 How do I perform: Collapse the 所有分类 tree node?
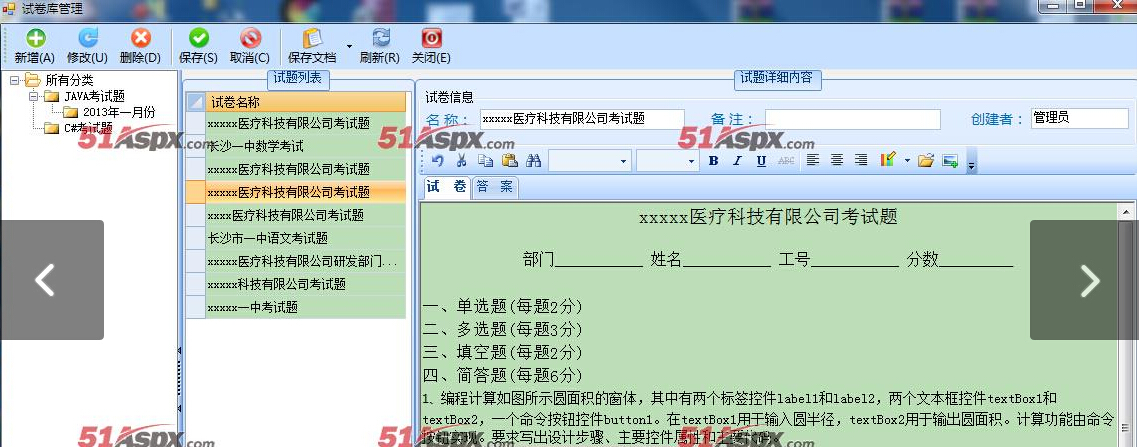tap(15, 81)
